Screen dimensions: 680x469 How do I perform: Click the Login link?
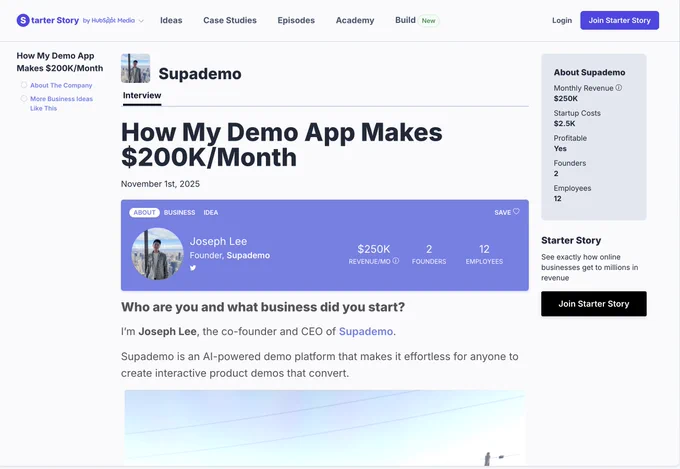(562, 20)
